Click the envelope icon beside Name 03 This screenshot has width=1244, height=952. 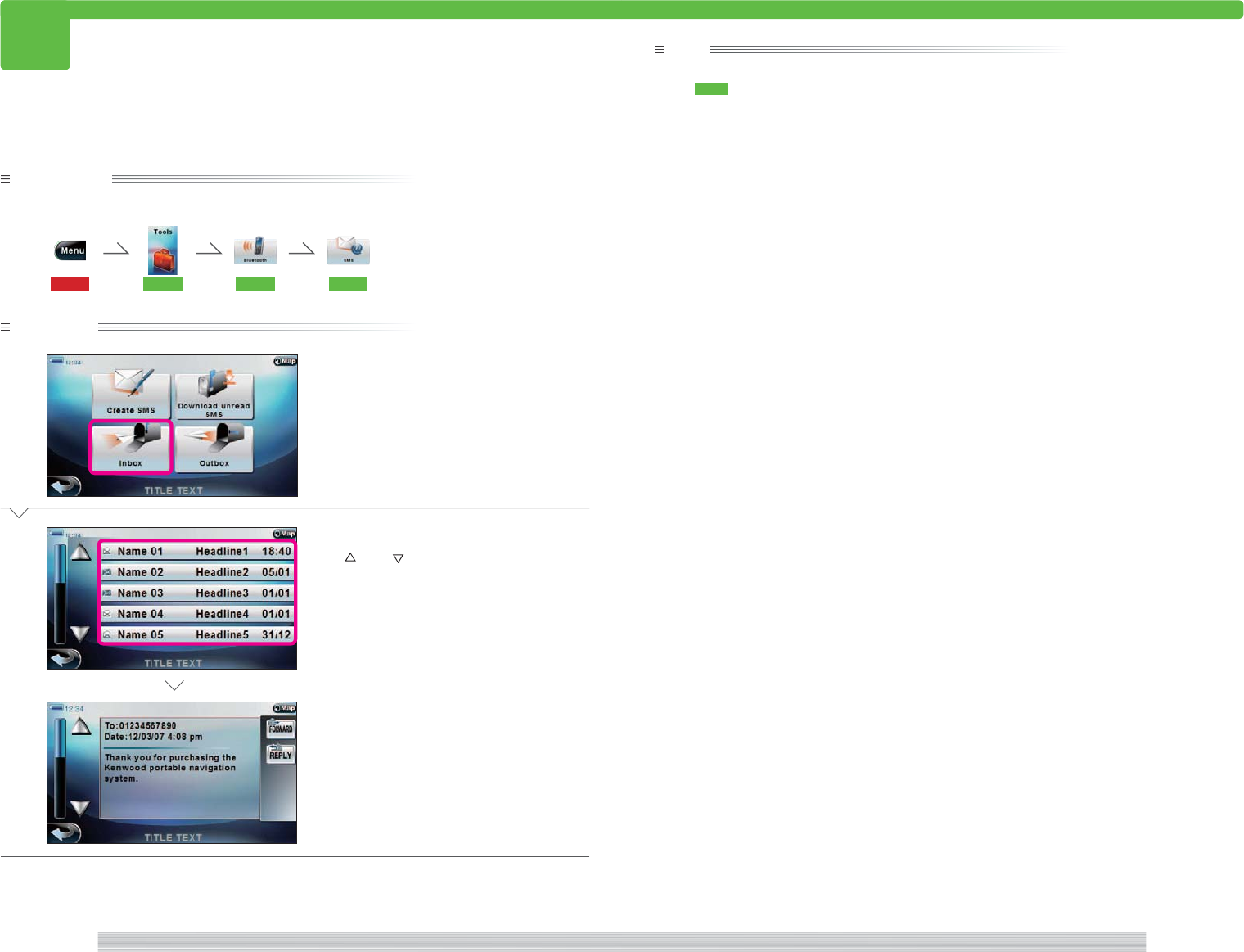(107, 593)
